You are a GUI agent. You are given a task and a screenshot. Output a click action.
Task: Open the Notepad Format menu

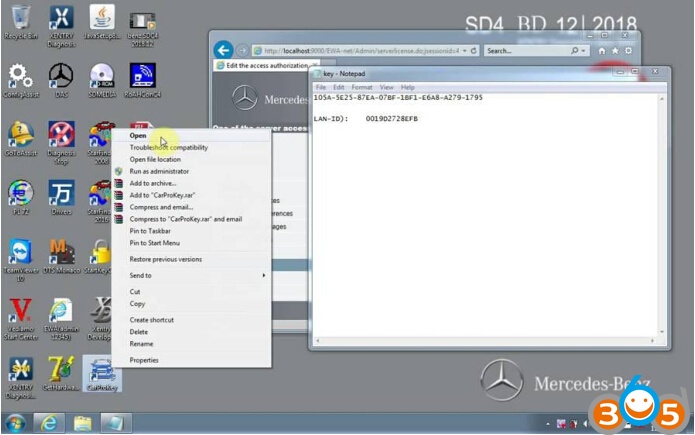pyautogui.click(x=362, y=87)
